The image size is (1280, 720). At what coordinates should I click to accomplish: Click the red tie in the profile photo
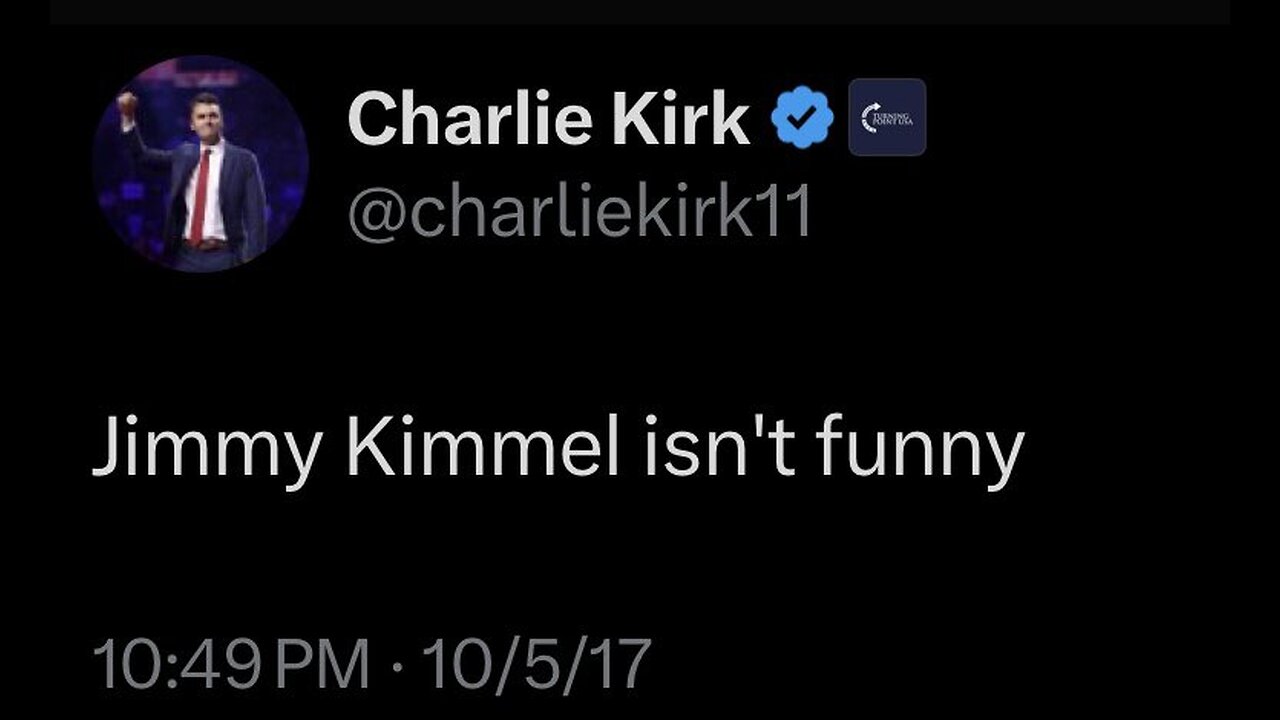(x=201, y=195)
